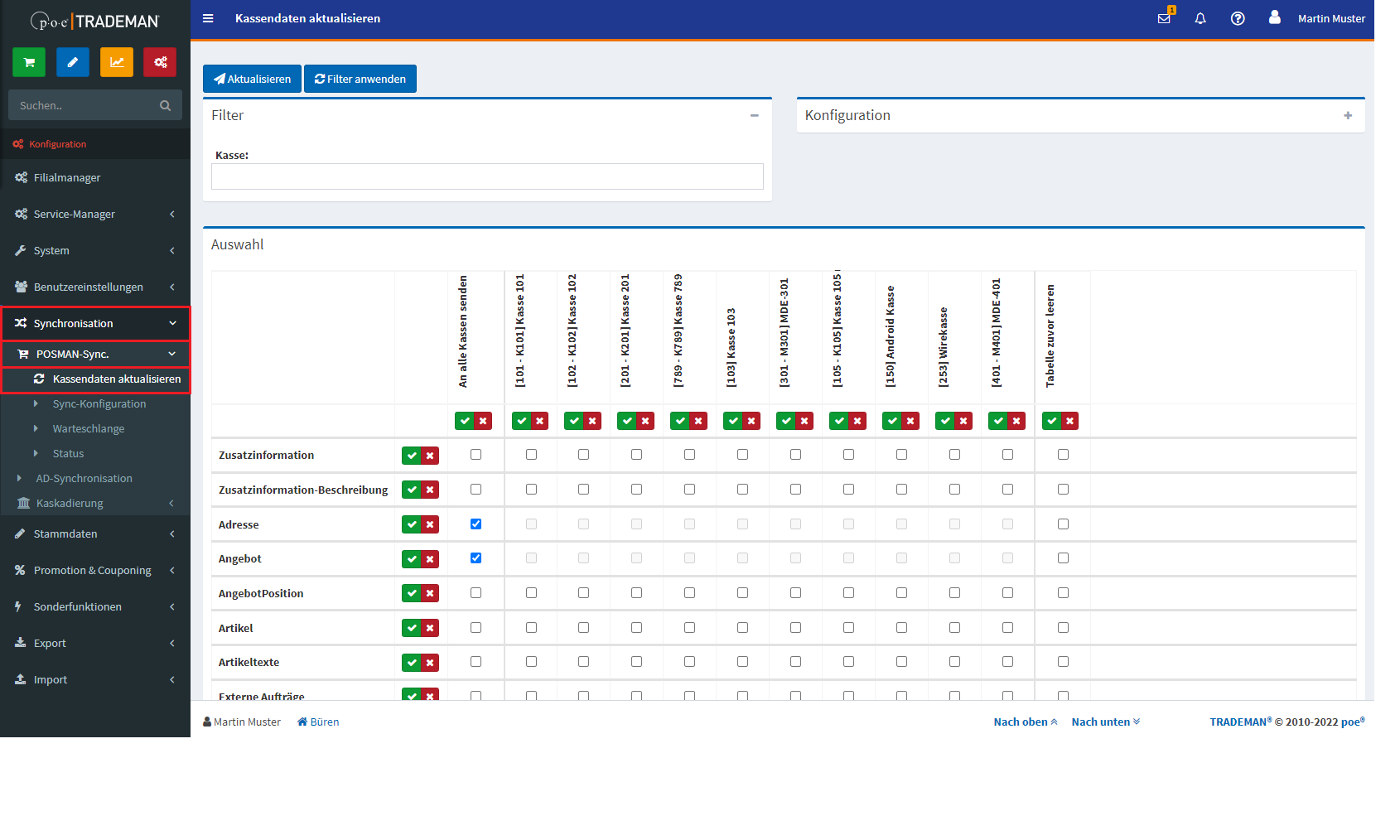Click the help question mark icon

click(x=1238, y=18)
